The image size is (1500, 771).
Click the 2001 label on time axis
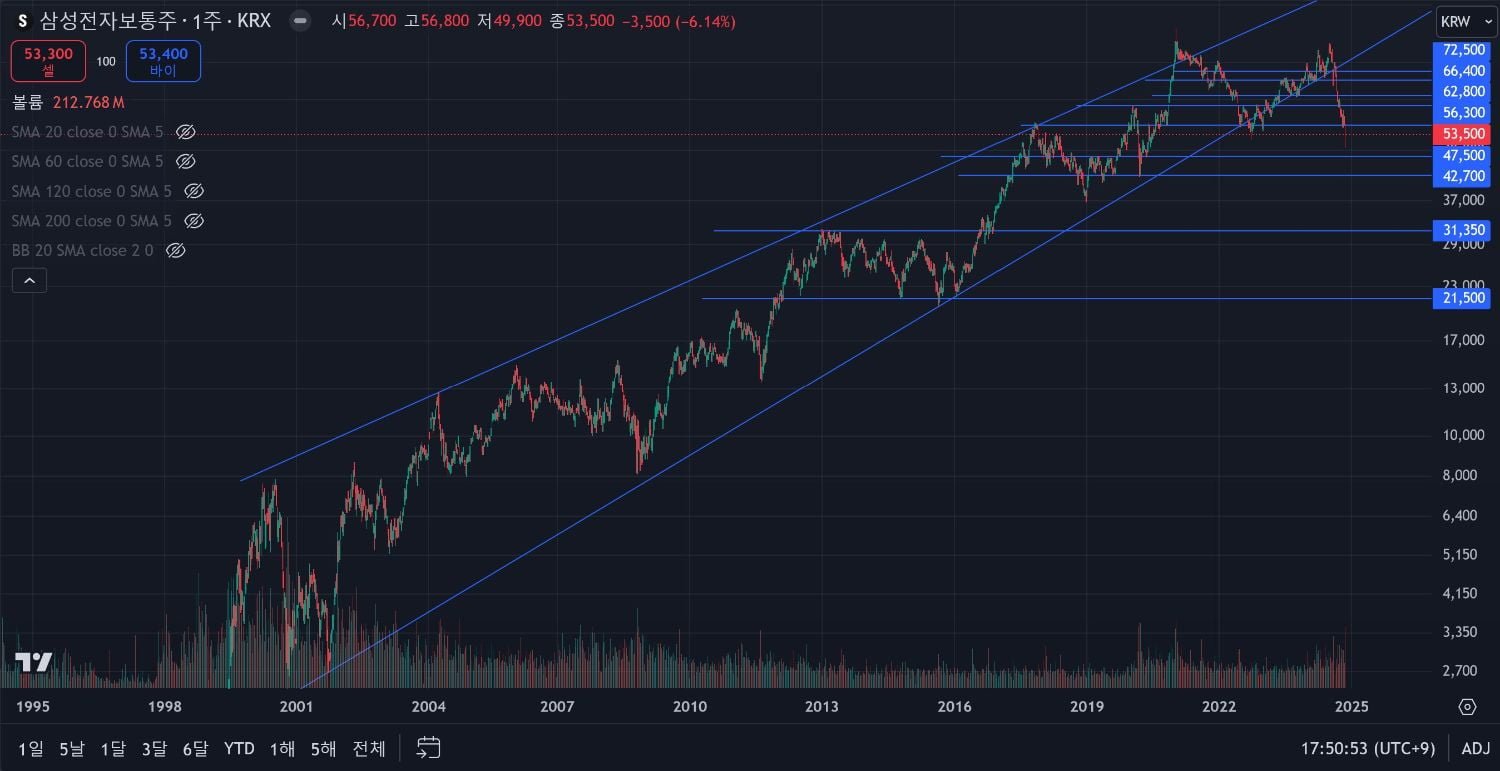(296, 707)
